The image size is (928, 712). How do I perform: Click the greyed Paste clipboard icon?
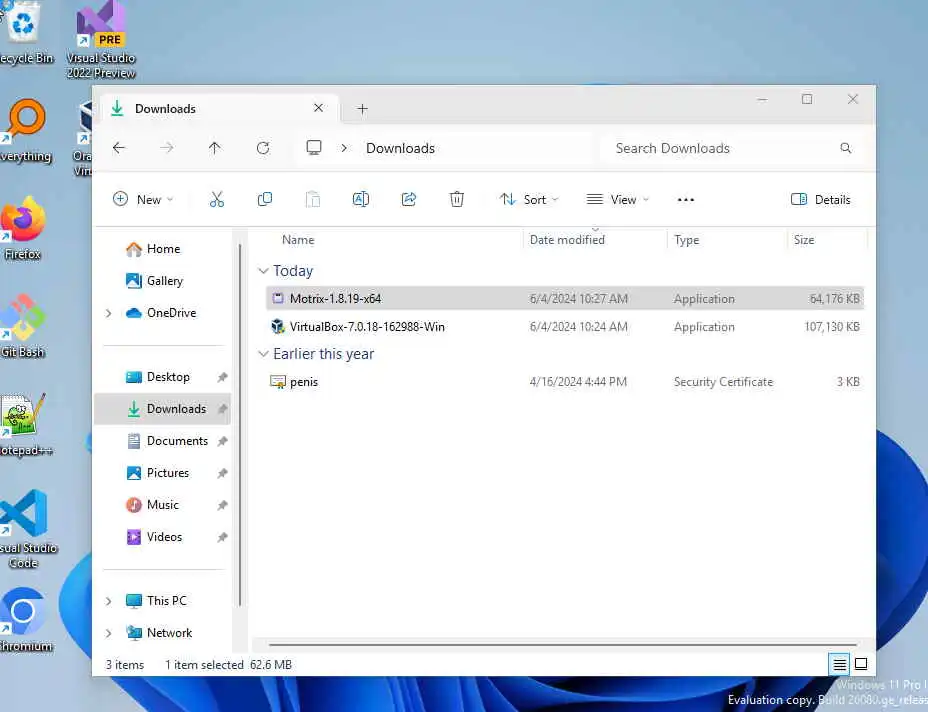312,199
